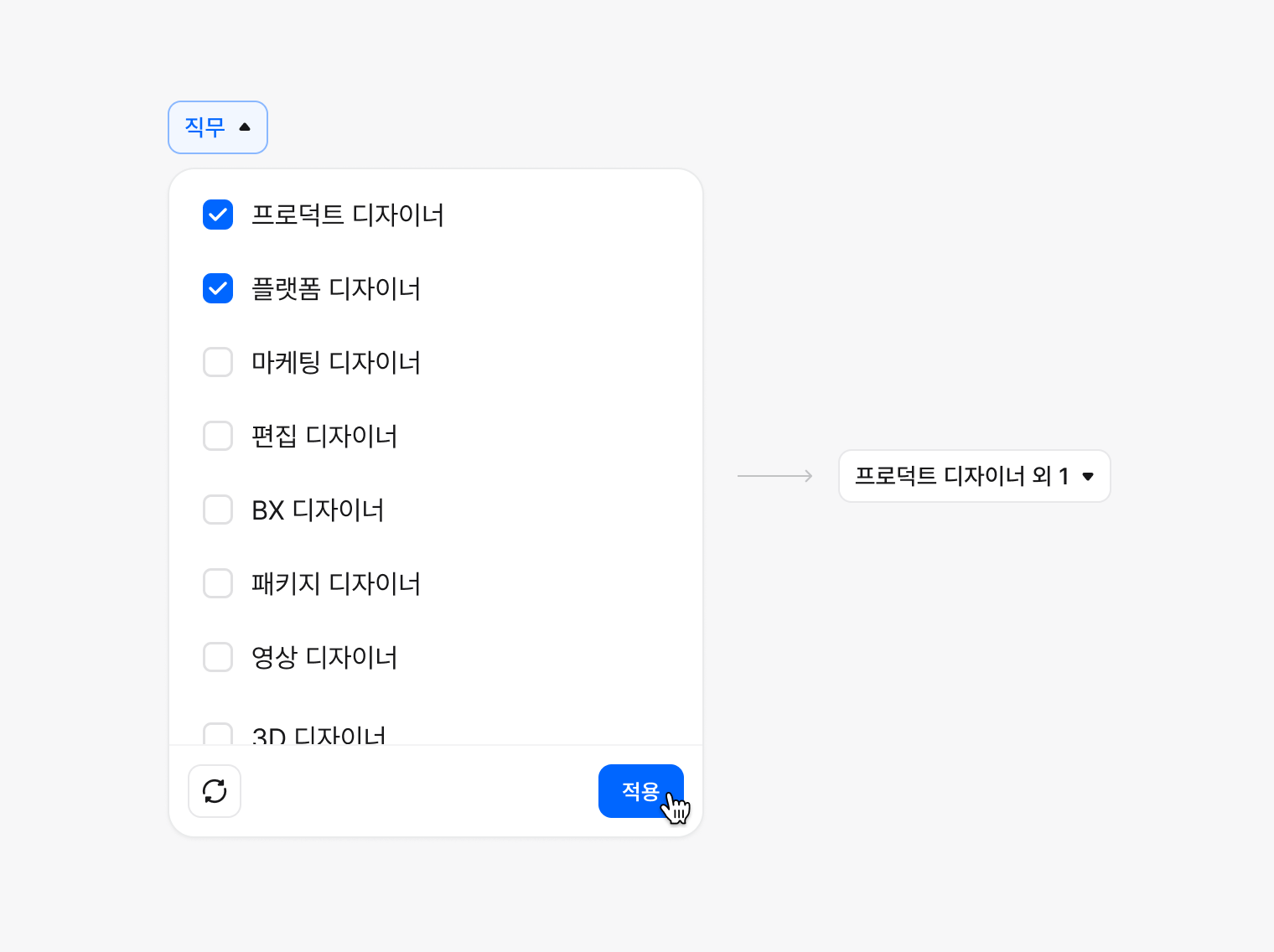1274x952 pixels.
Task: Click the 패키지 디자이너 label text
Action: pyautogui.click(x=336, y=584)
